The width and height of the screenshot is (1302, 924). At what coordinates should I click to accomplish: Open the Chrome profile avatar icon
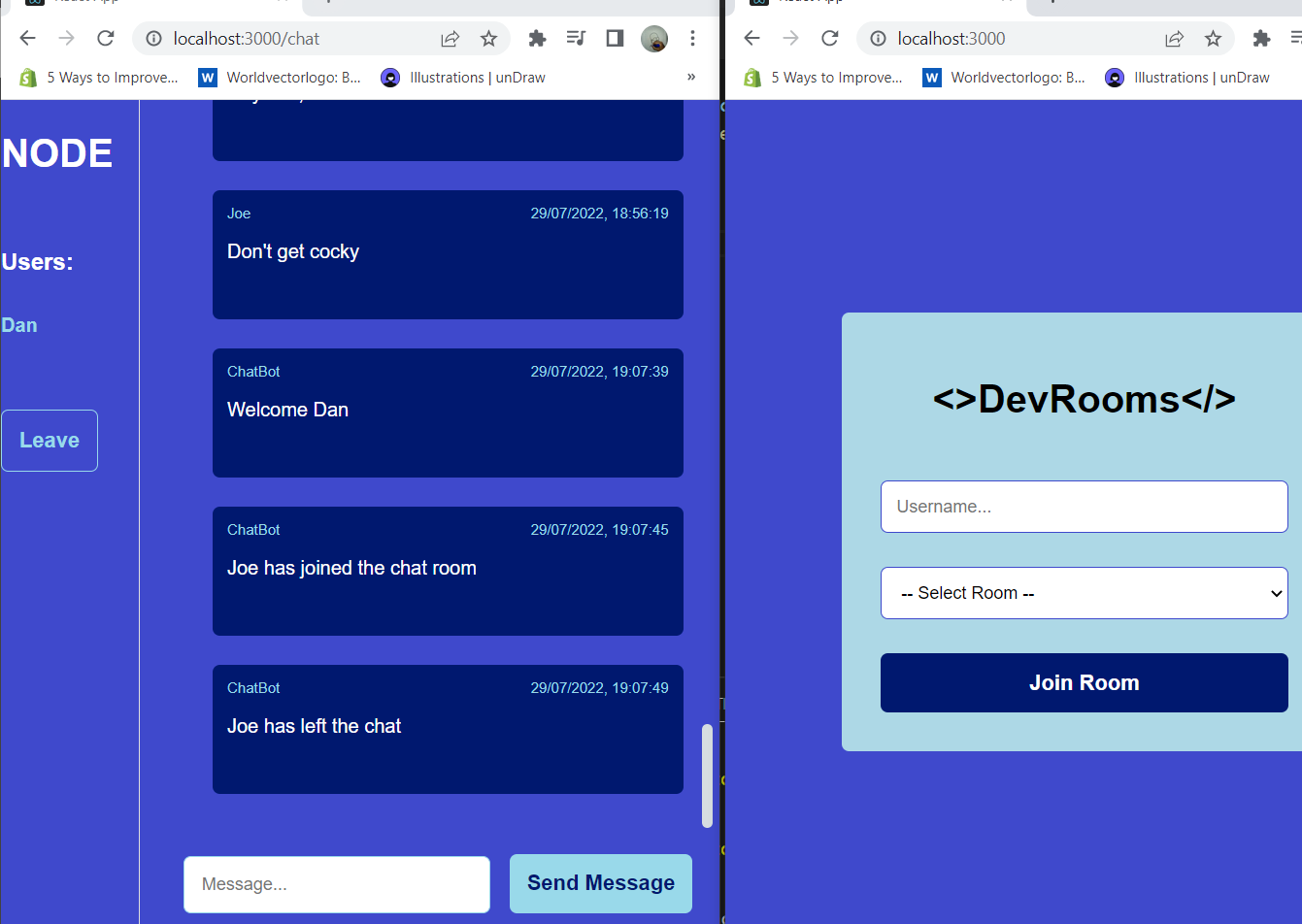(653, 38)
